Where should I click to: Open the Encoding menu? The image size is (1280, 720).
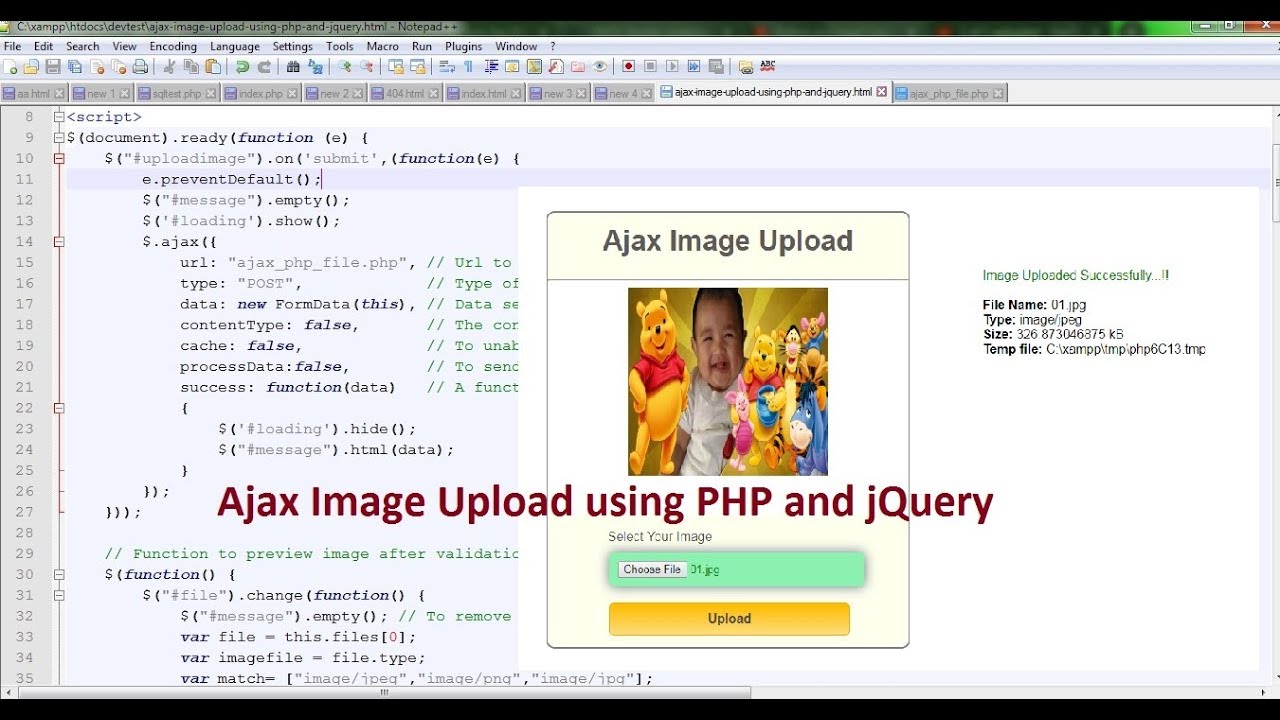173,46
